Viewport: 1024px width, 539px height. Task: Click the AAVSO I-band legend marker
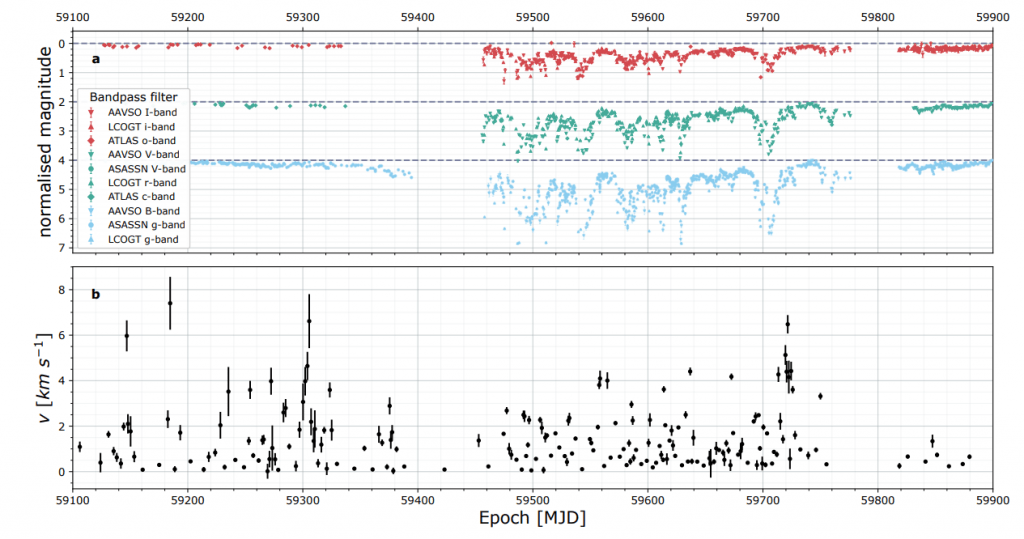[x=91, y=113]
